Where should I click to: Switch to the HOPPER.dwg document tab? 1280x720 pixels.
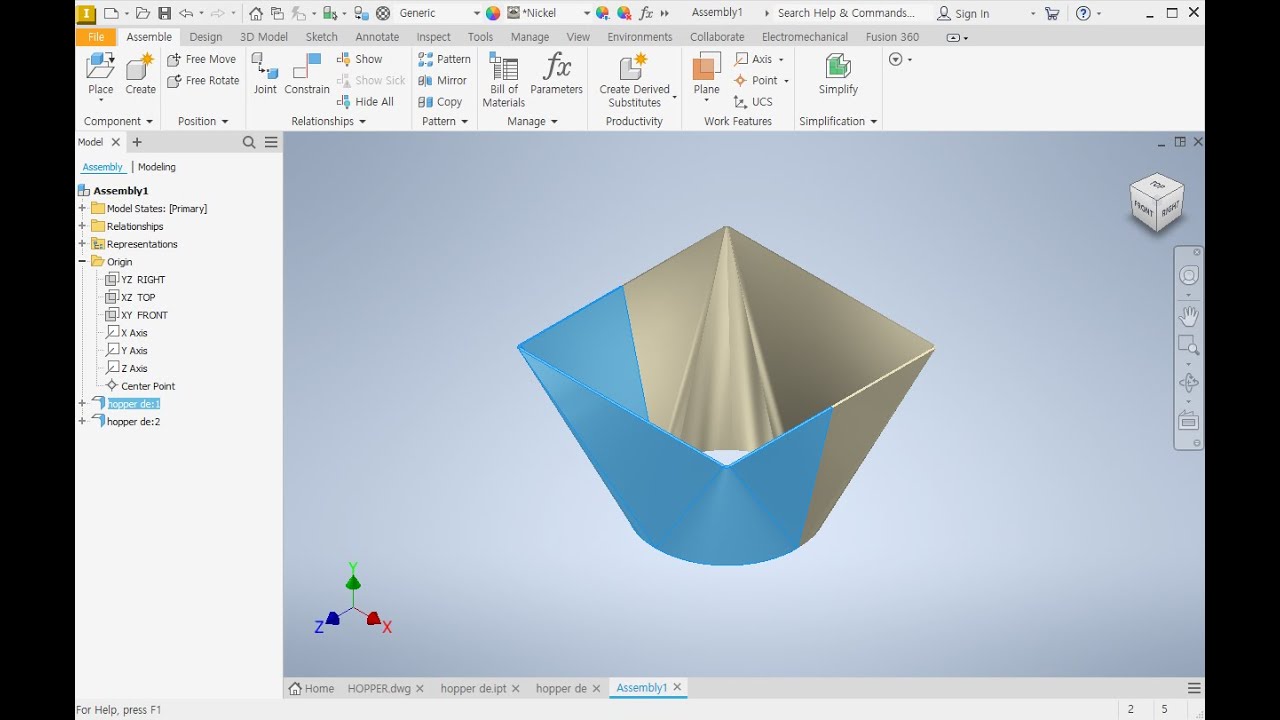[379, 688]
